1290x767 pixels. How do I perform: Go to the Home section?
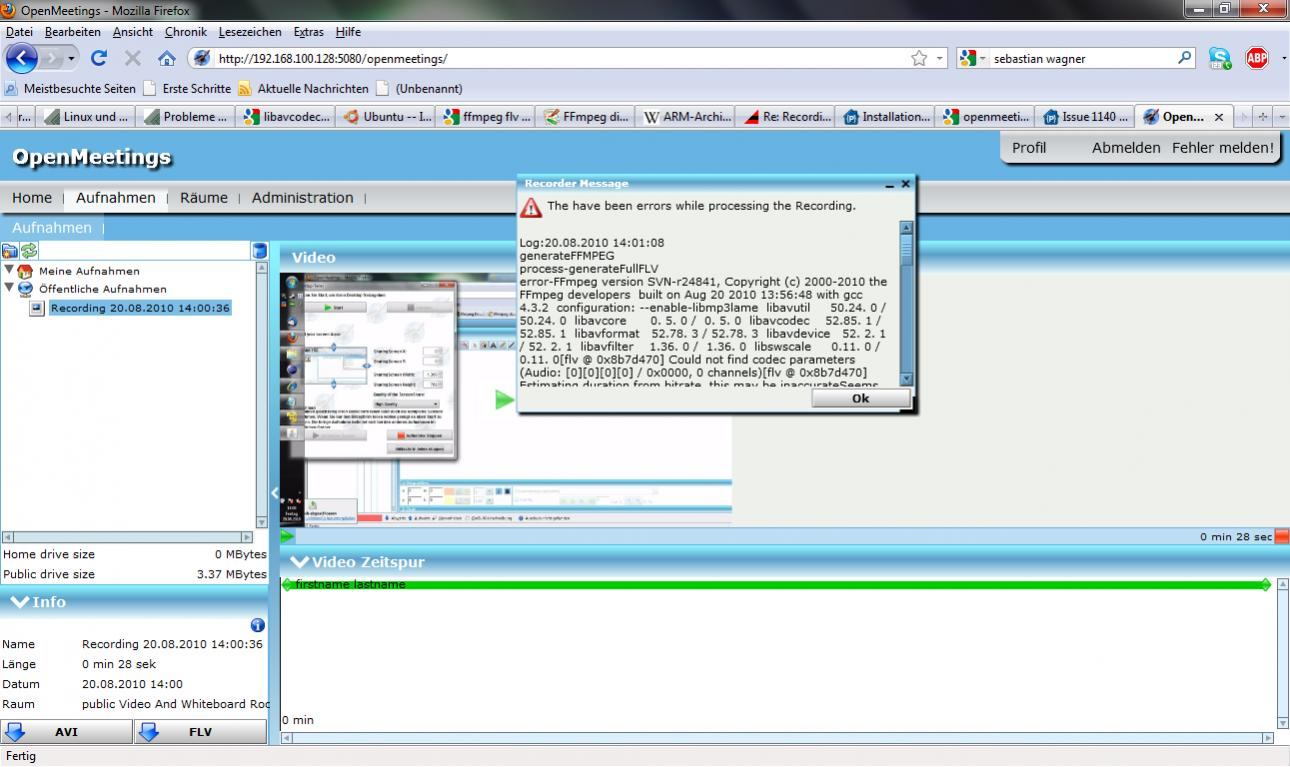32,198
